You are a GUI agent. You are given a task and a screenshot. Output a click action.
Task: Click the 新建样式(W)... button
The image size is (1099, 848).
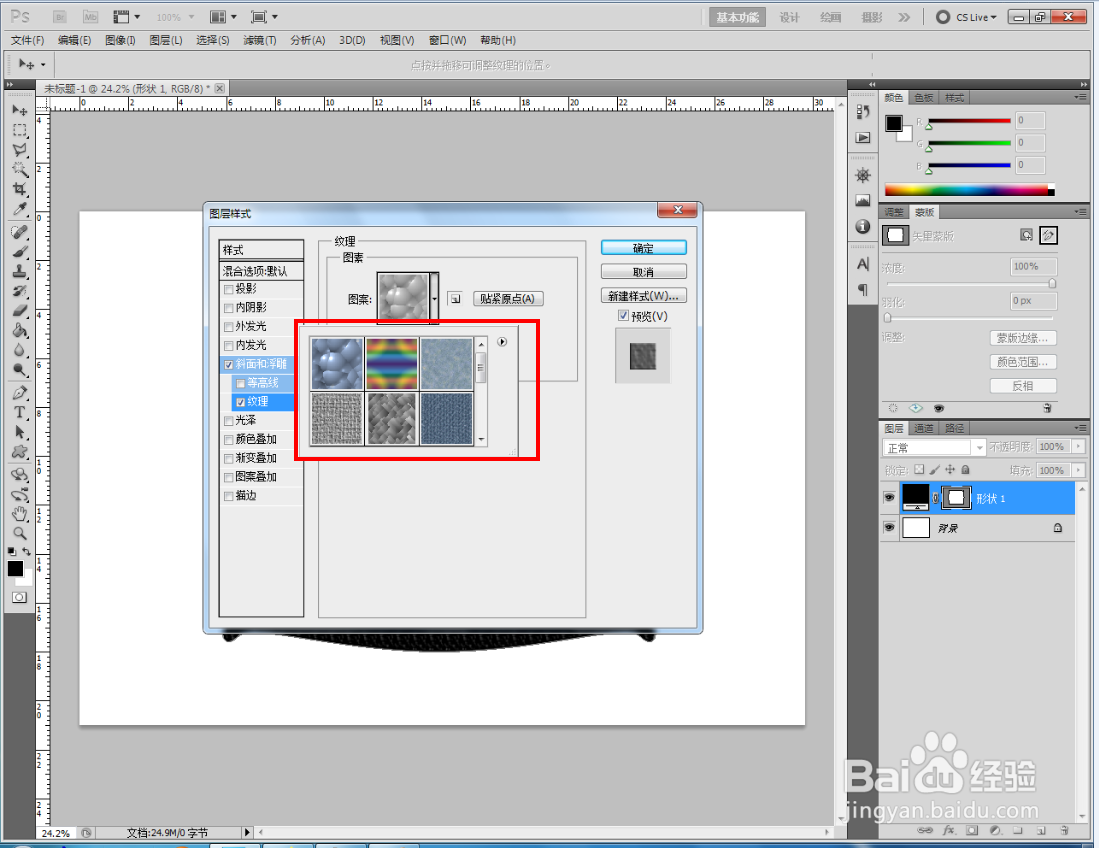643,296
